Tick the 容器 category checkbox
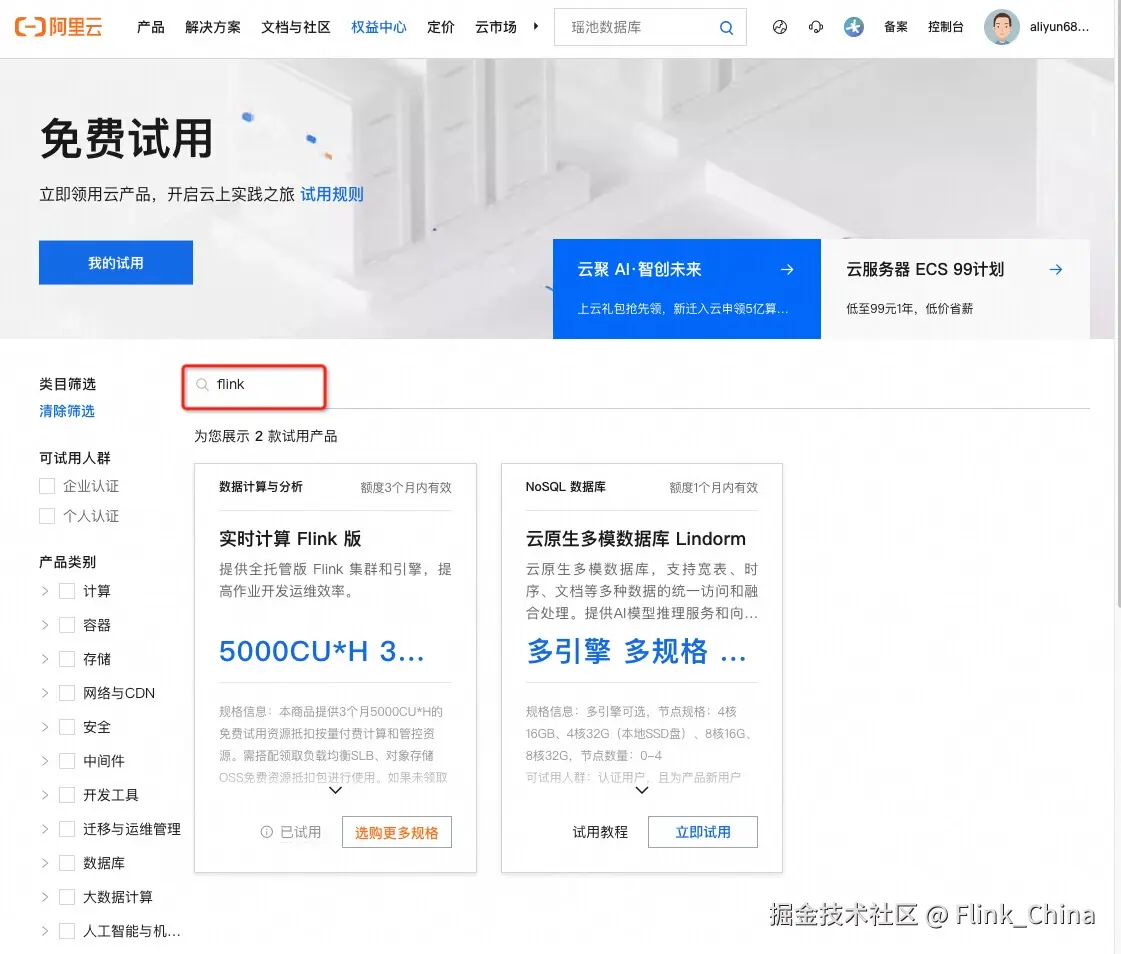The height and width of the screenshot is (954, 1121). (67, 625)
